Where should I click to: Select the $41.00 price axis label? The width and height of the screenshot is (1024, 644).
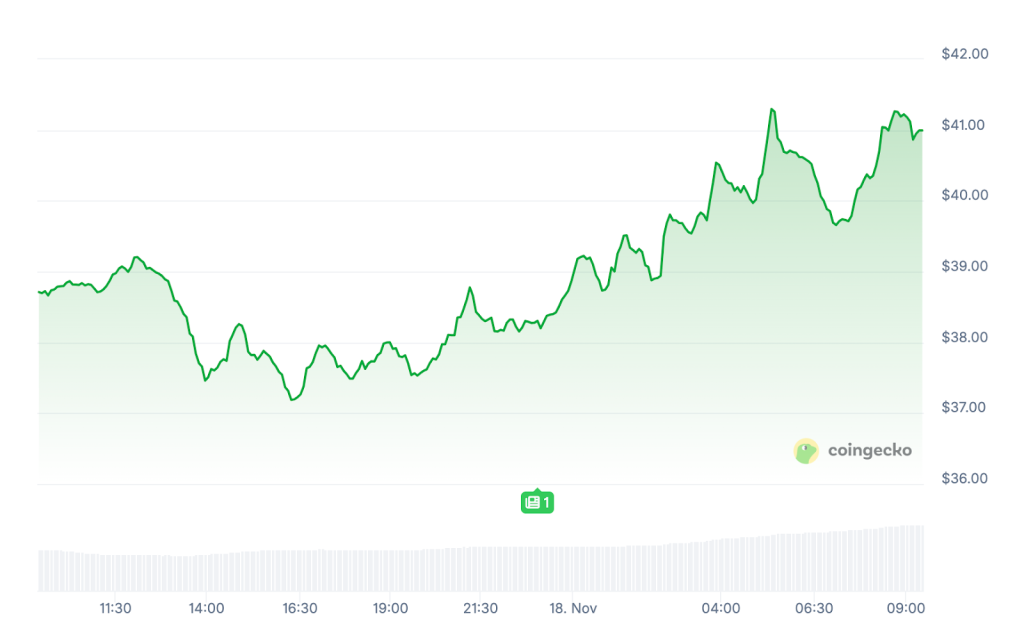tap(964, 125)
